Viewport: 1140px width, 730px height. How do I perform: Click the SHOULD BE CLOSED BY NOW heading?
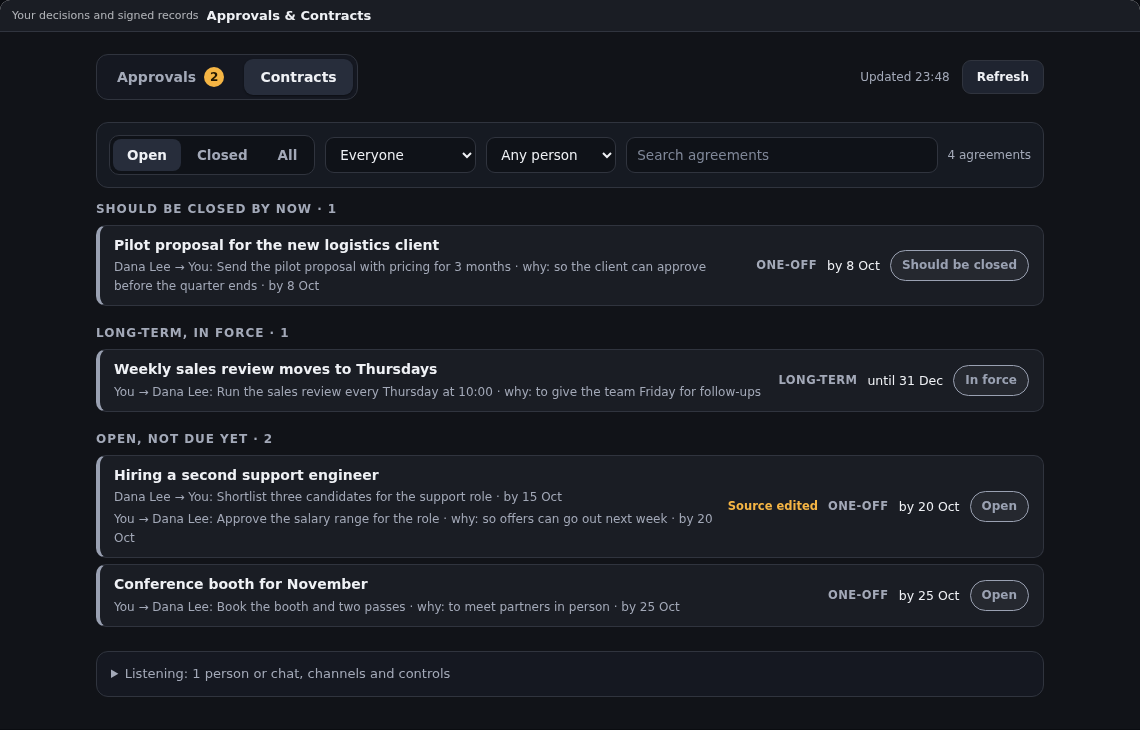[x=216, y=209]
